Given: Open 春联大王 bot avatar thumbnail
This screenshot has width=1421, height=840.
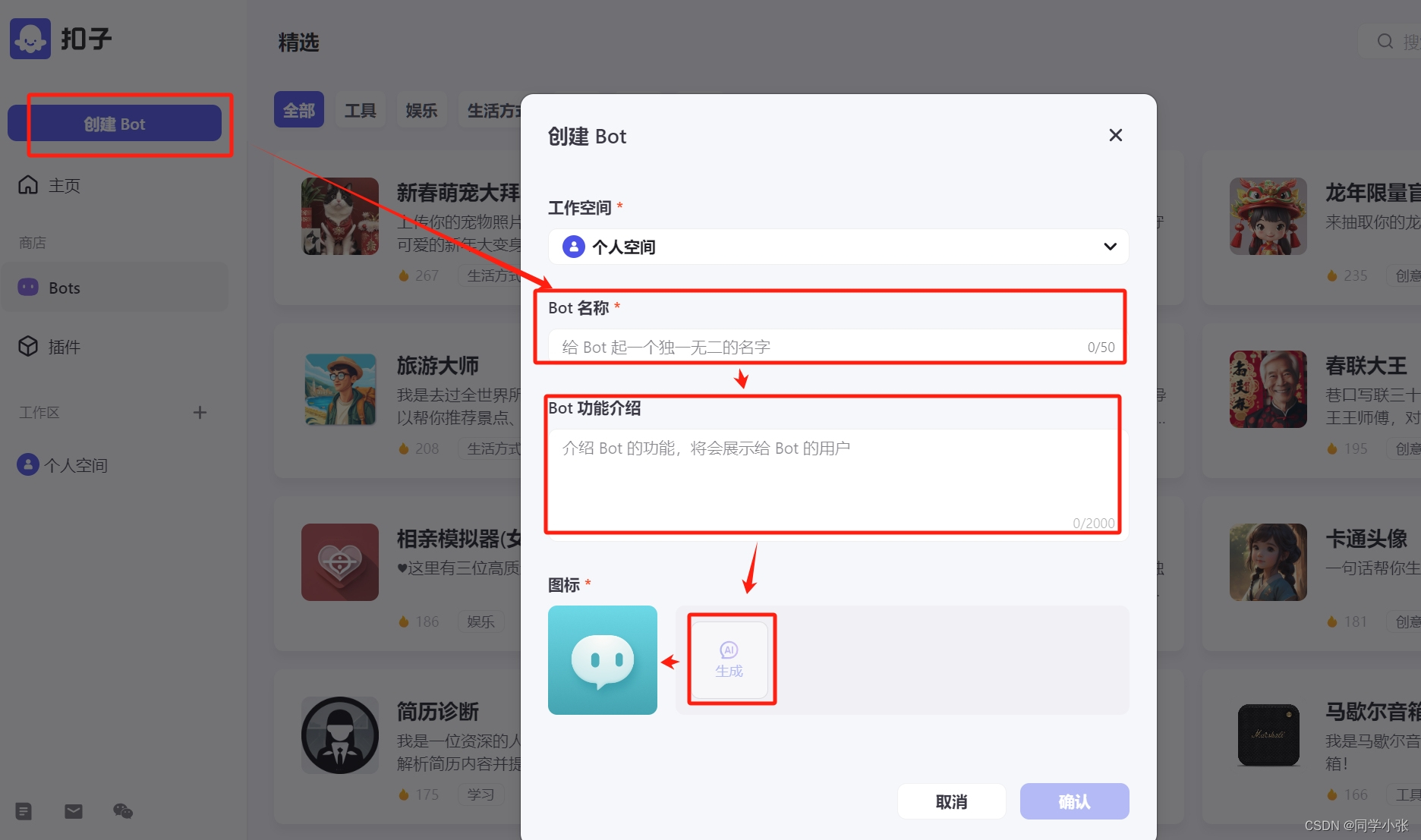Looking at the screenshot, I should 1268,389.
